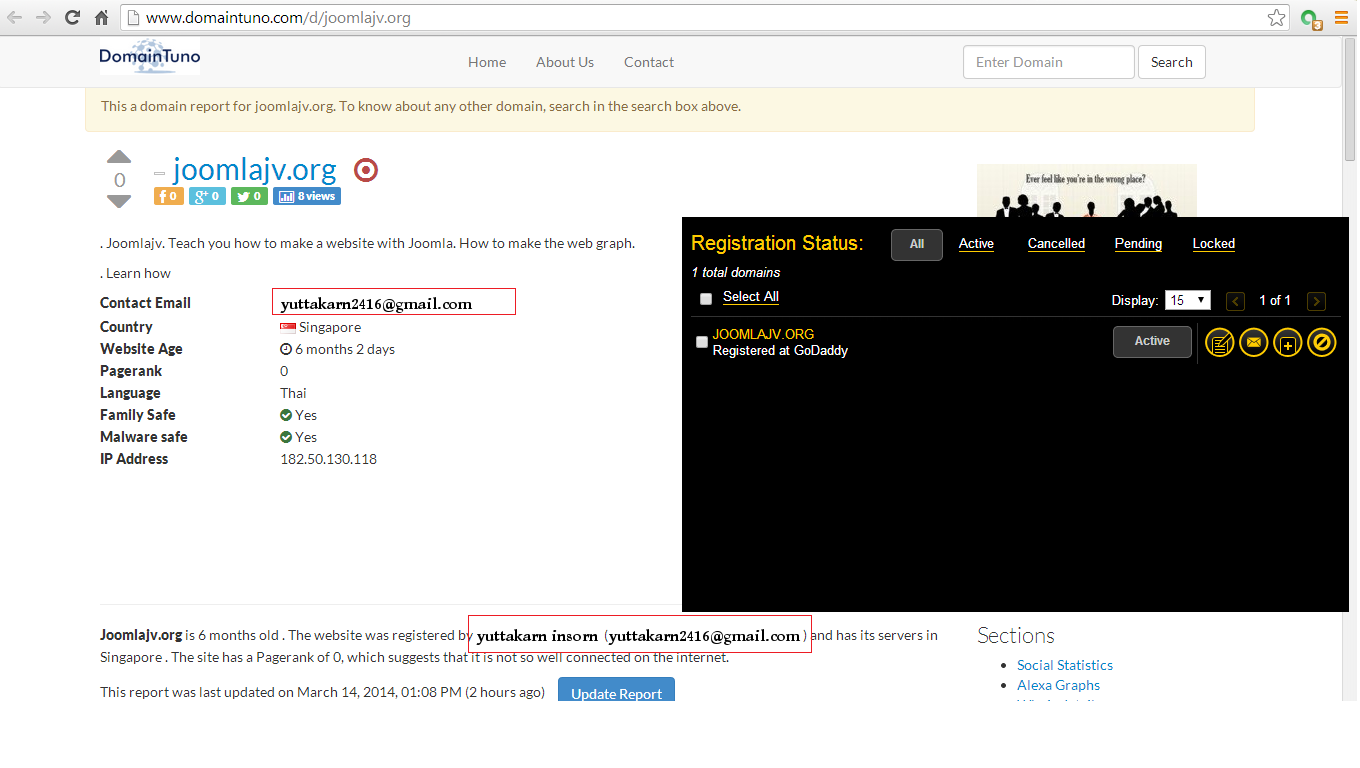The width and height of the screenshot is (1360, 768).
Task: Open the Social Statistics section link
Action: click(1065, 665)
